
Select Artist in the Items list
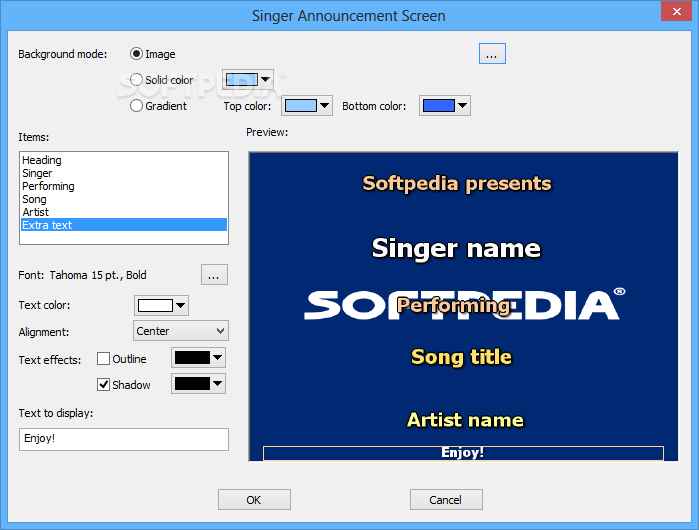click(x=124, y=212)
